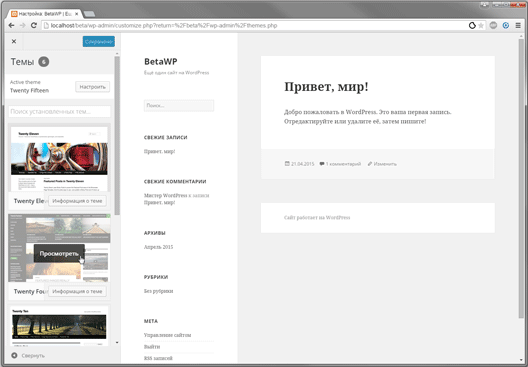Click the blue circular extension icon
The width and height of the screenshot is (528, 367).
coord(506,26)
